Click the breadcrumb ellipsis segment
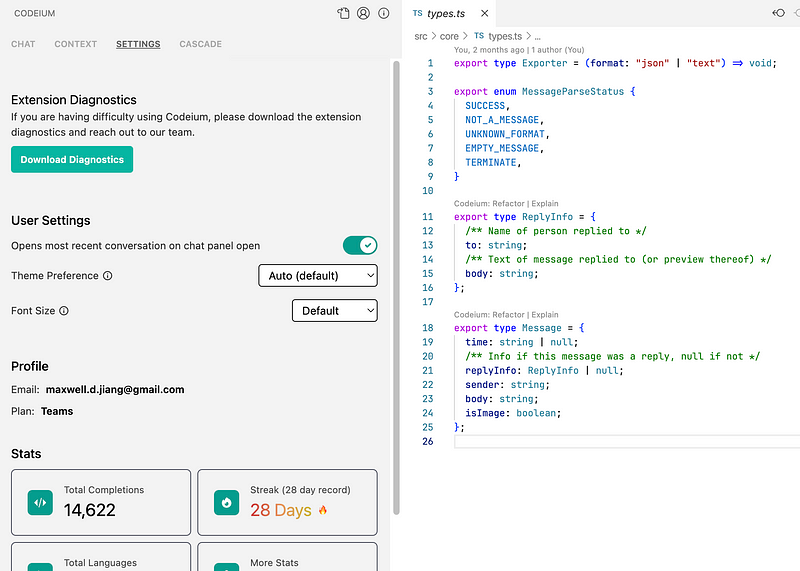The width and height of the screenshot is (800, 571). click(537, 37)
